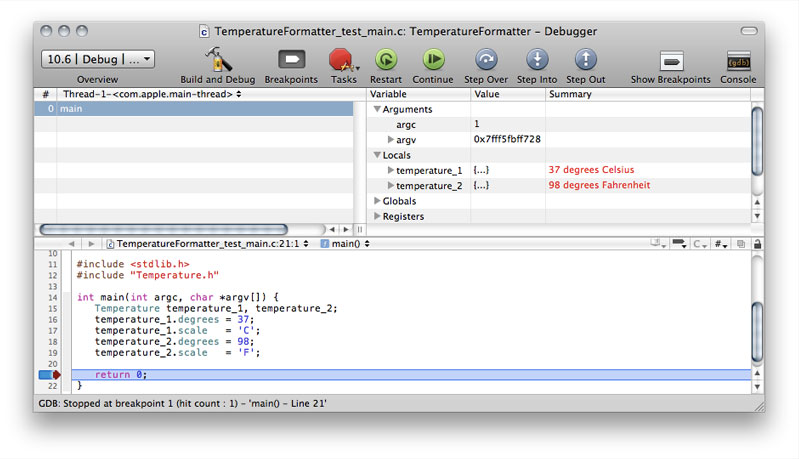Go back in editor file history
Screen dimensions: 799x459
coord(71,244)
